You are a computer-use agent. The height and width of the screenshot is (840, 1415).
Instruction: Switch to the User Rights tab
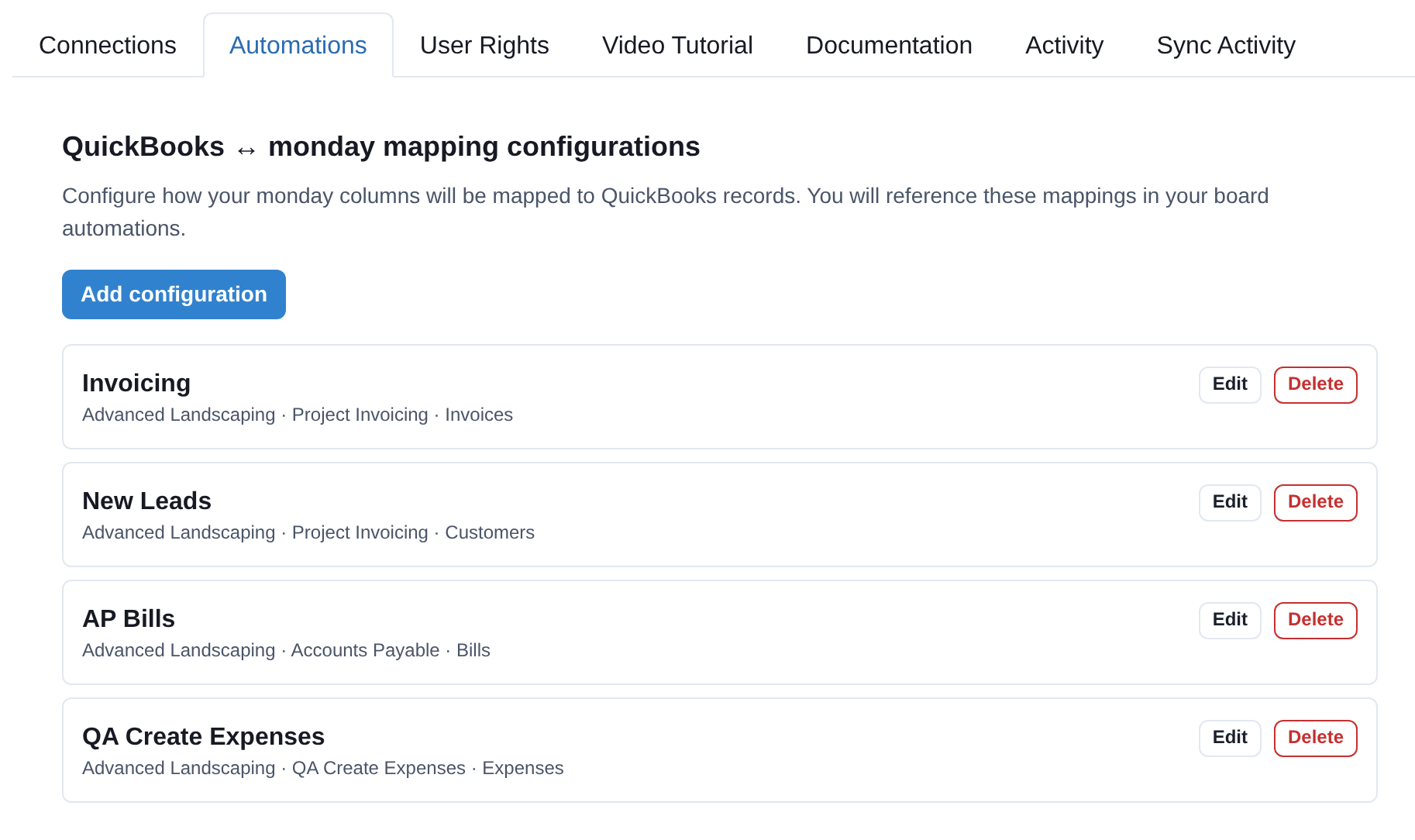484,46
